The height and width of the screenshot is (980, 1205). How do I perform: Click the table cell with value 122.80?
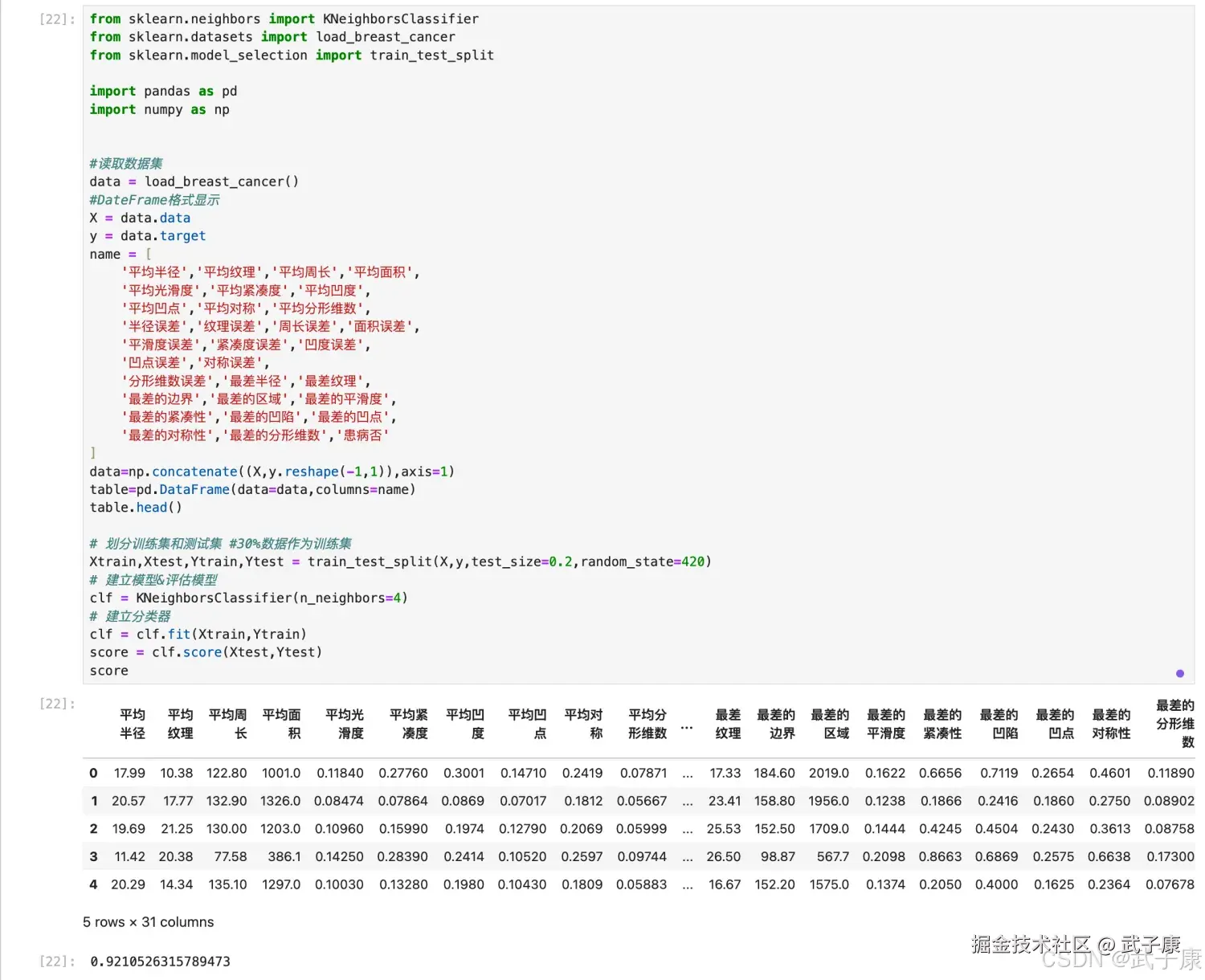(227, 773)
